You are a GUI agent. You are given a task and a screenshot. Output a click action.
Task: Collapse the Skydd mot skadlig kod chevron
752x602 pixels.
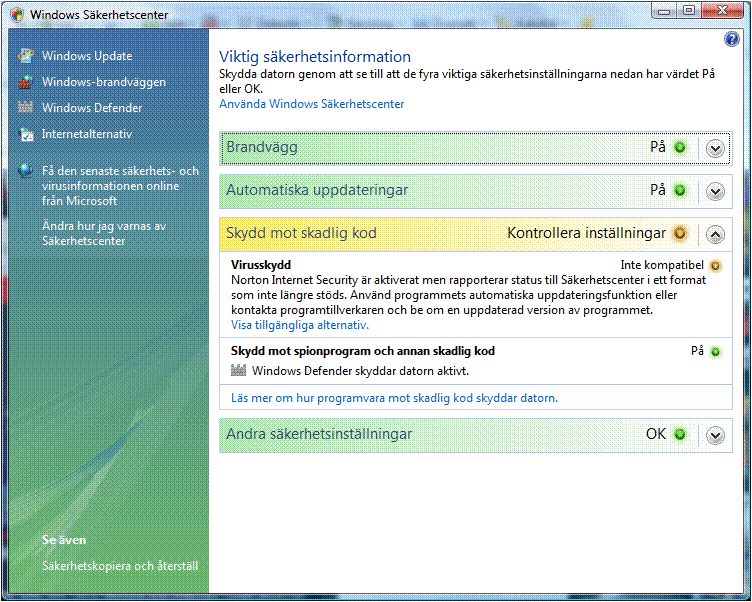[x=715, y=235]
